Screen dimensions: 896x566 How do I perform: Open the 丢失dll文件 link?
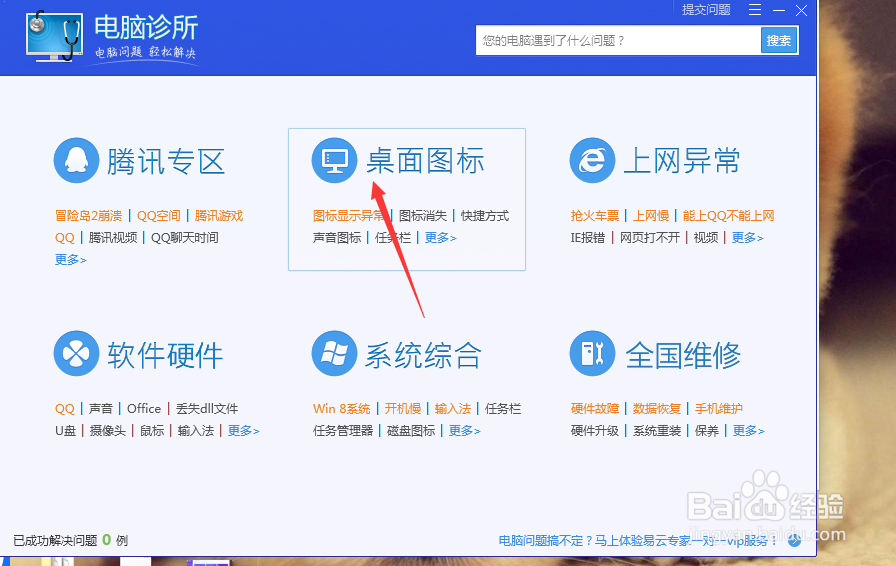pyautogui.click(x=207, y=409)
